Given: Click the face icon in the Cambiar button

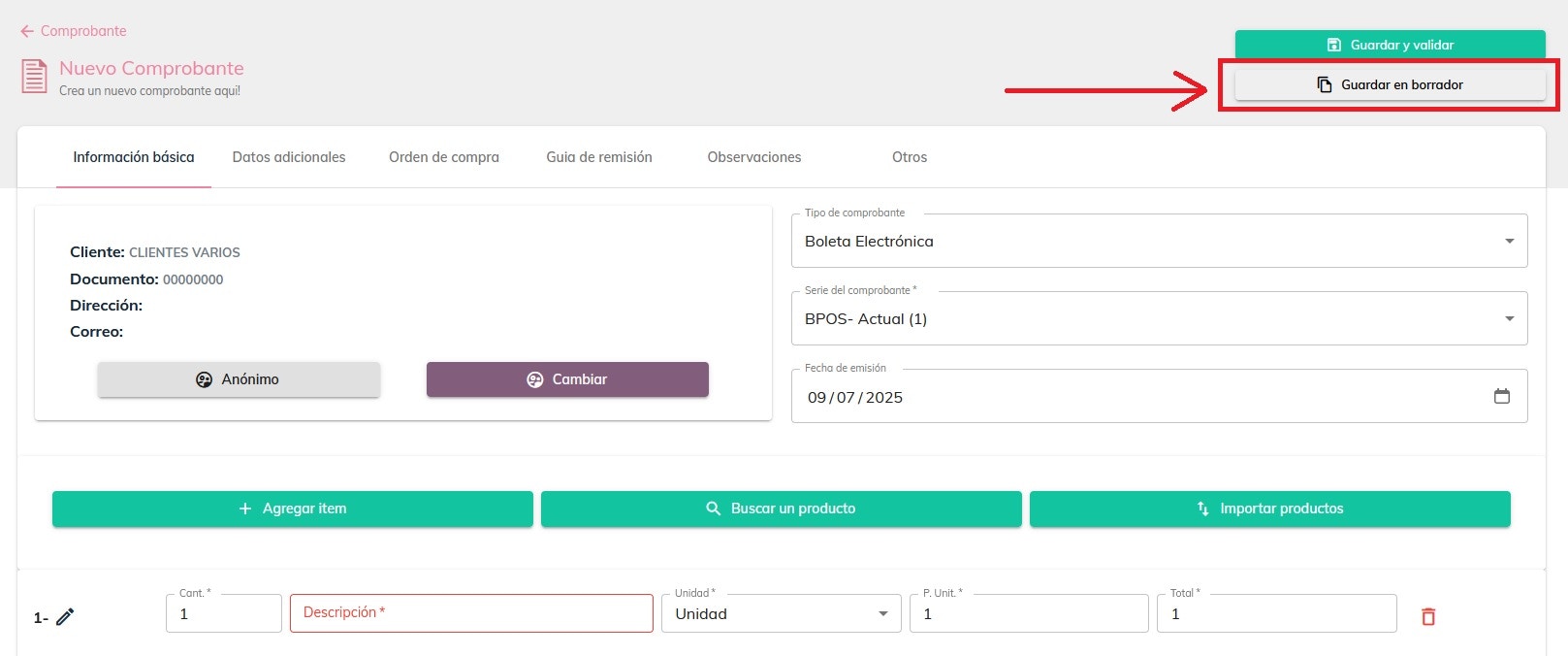Looking at the screenshot, I should coord(534,379).
